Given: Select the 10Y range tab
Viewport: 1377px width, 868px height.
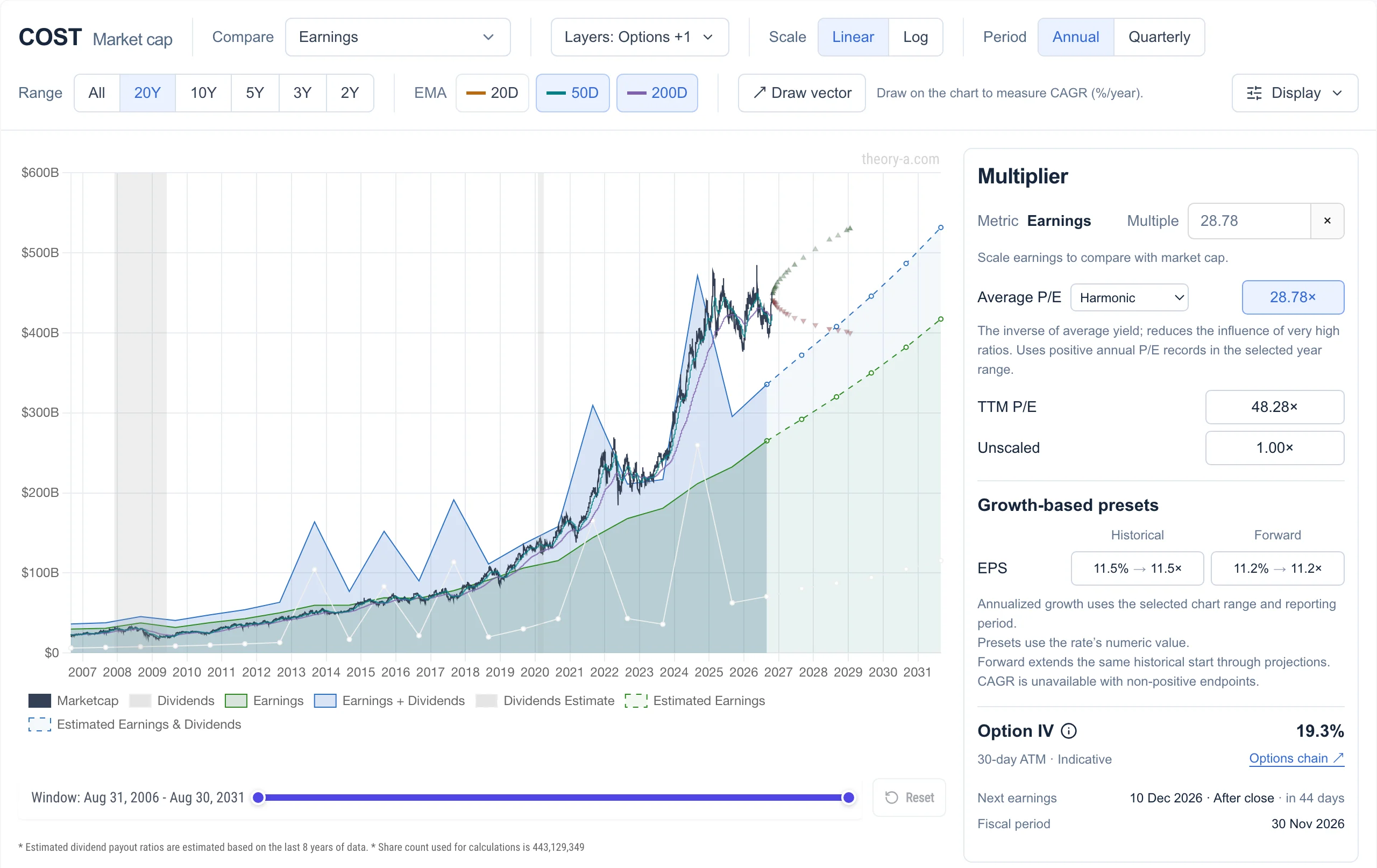Looking at the screenshot, I should (203, 93).
